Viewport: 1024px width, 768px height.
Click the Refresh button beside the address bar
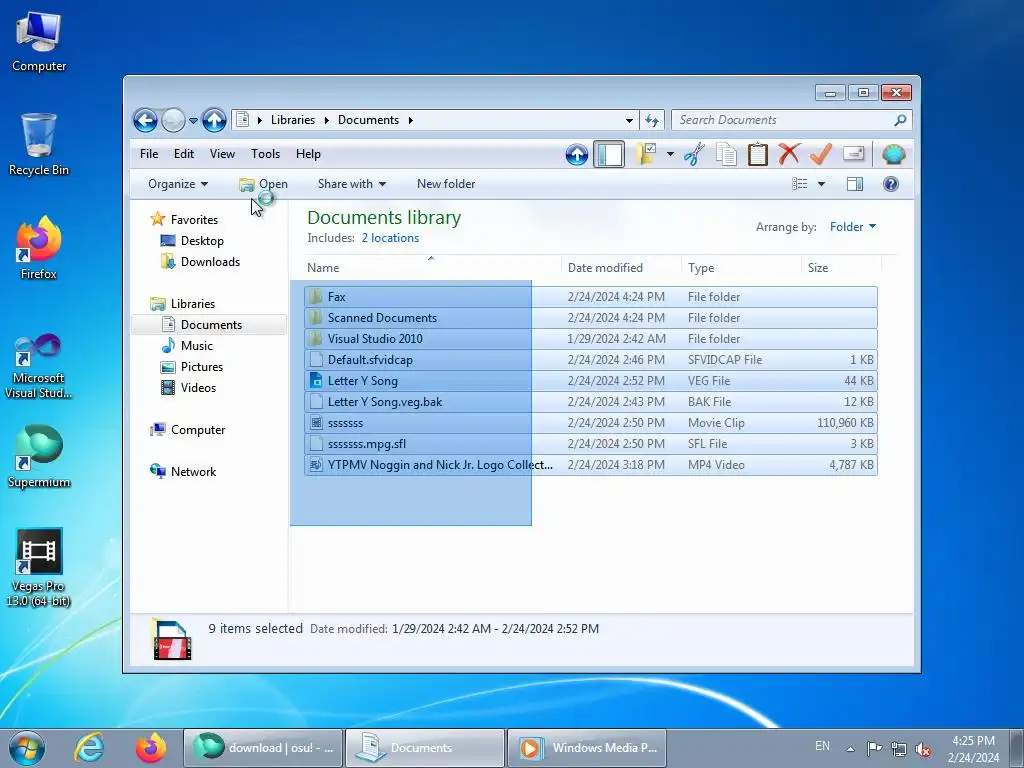click(x=652, y=120)
